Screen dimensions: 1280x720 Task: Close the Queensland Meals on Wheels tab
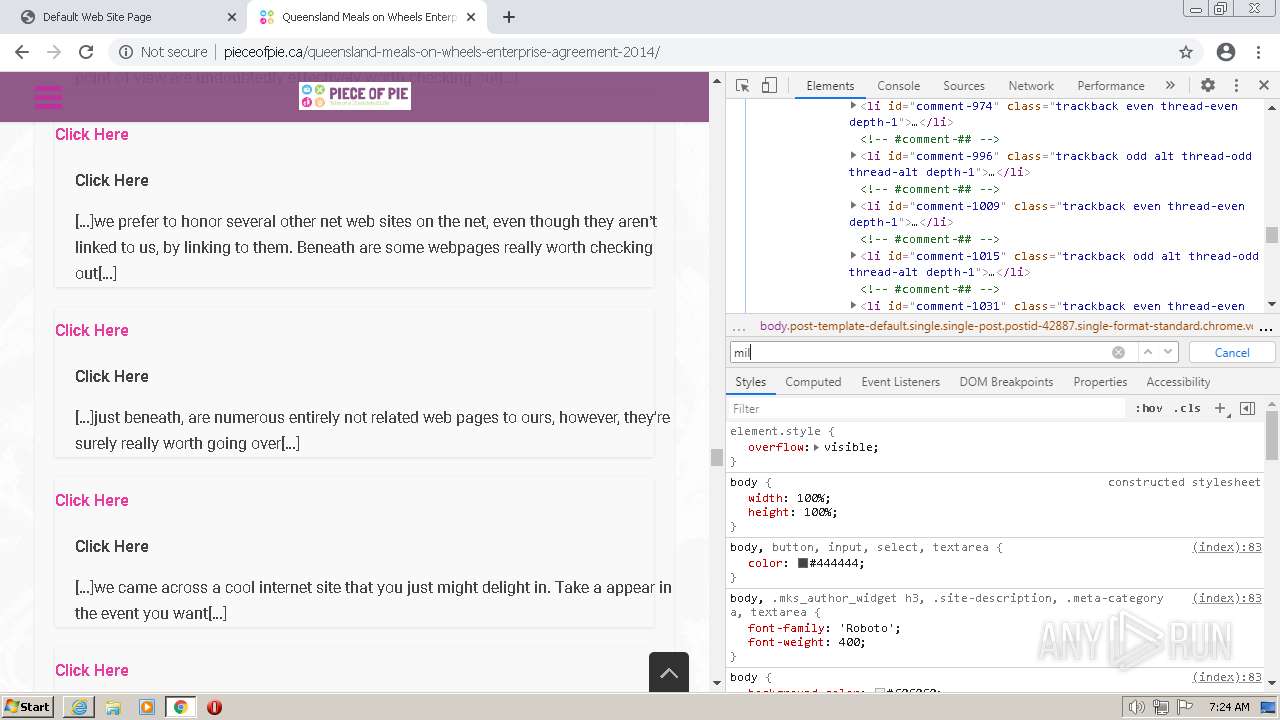(x=471, y=17)
